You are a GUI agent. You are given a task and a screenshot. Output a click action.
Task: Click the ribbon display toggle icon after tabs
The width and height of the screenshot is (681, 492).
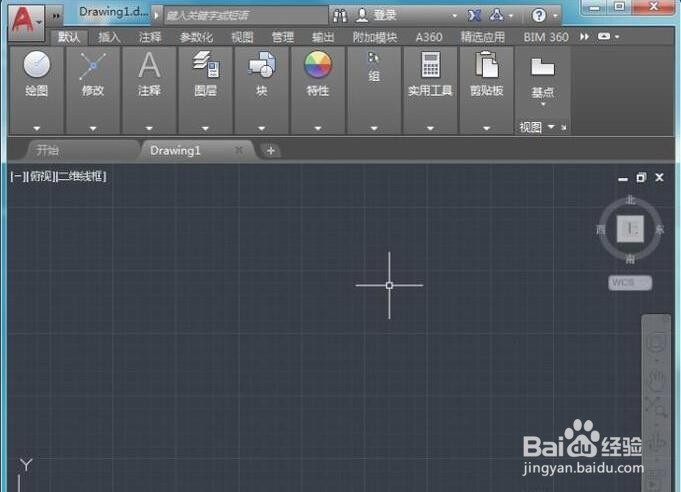pos(604,36)
